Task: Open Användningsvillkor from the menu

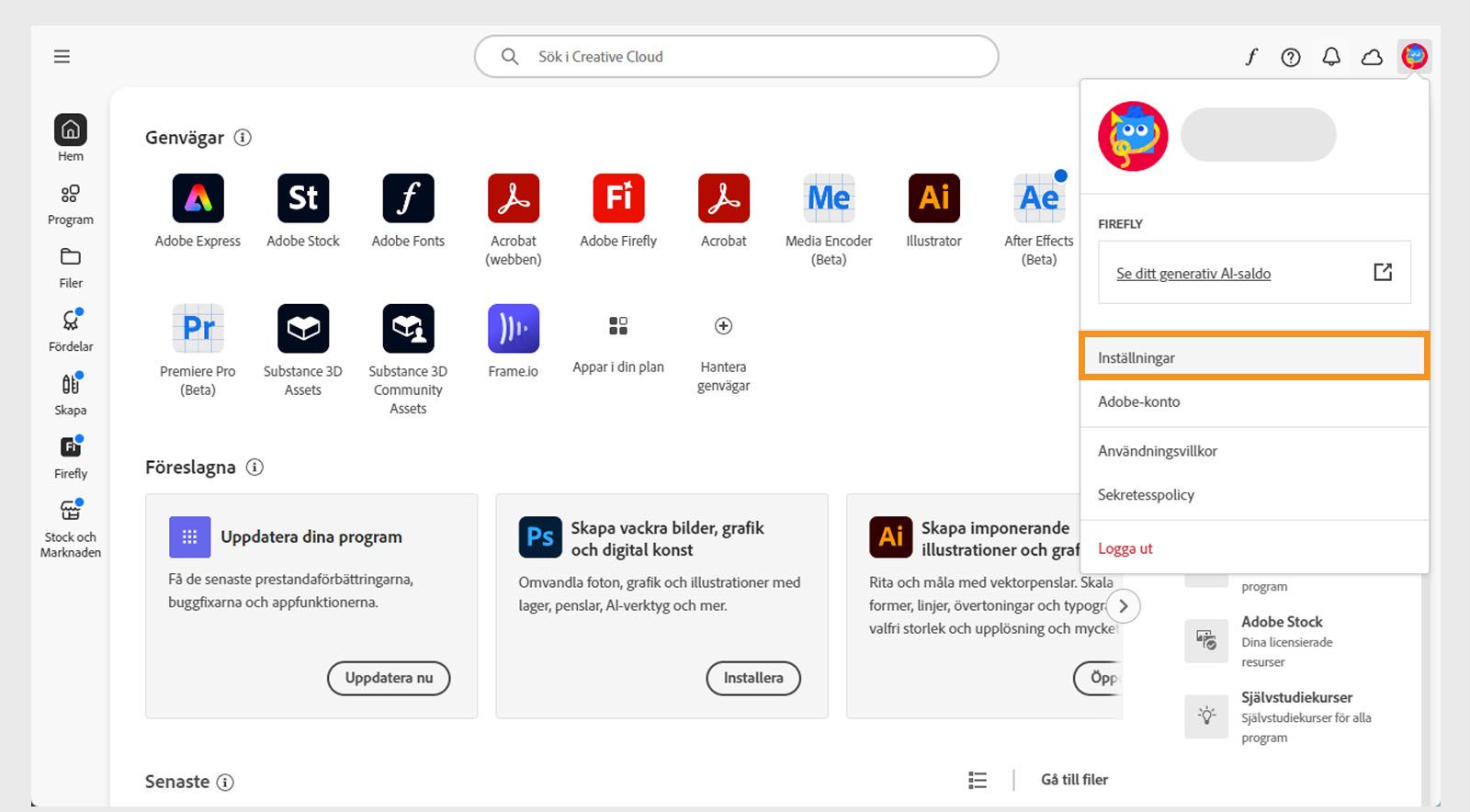Action: tap(1254, 451)
